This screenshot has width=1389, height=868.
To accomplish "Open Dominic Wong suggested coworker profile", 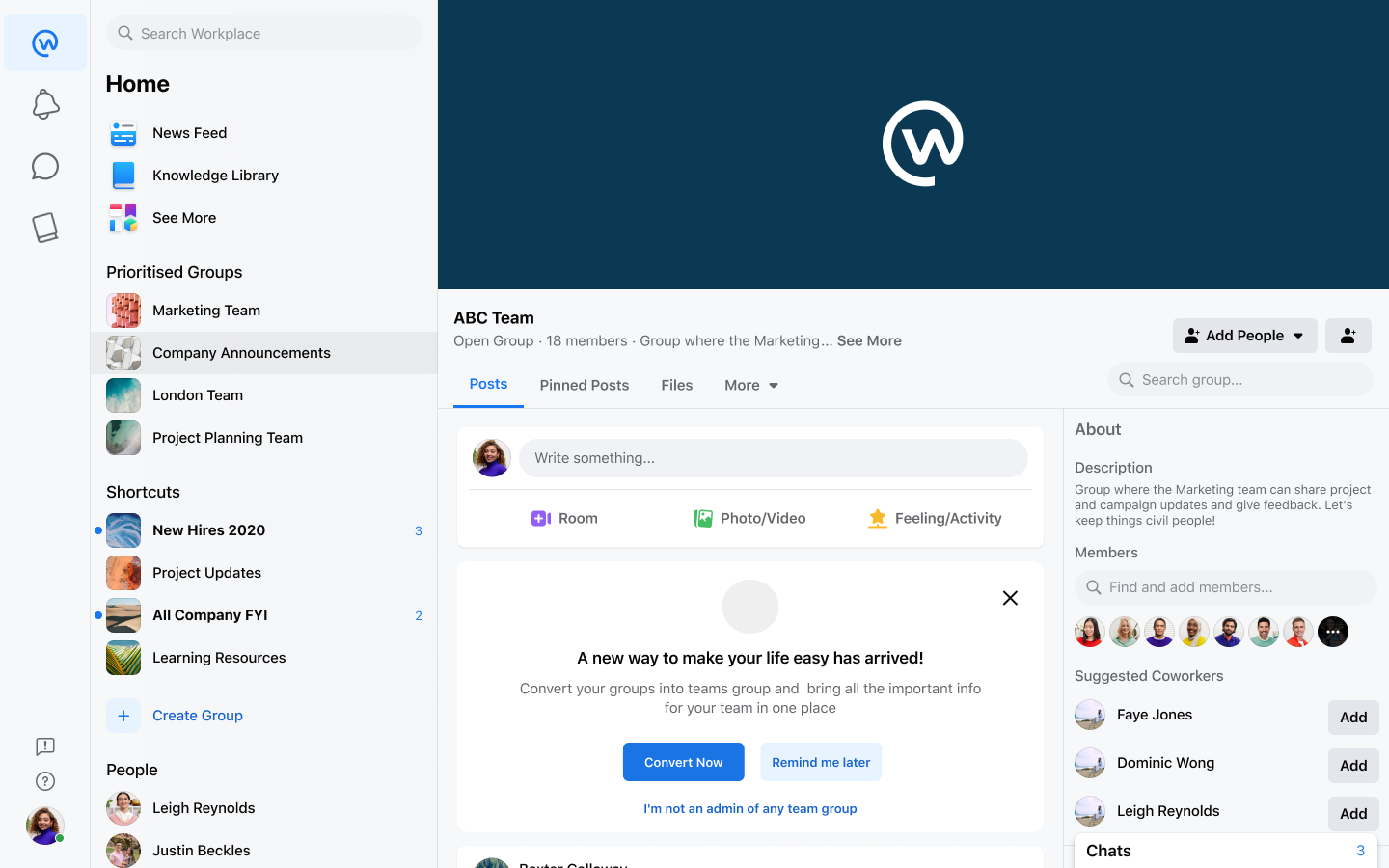I will 1165,763.
